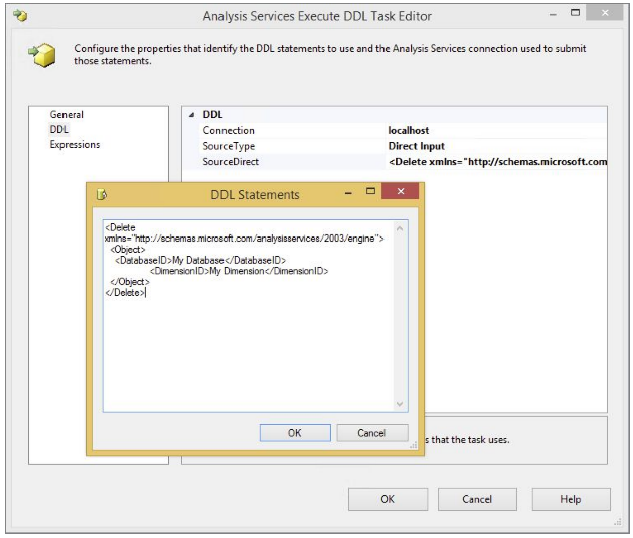Minimize the DDL Statements dialog

345,192
